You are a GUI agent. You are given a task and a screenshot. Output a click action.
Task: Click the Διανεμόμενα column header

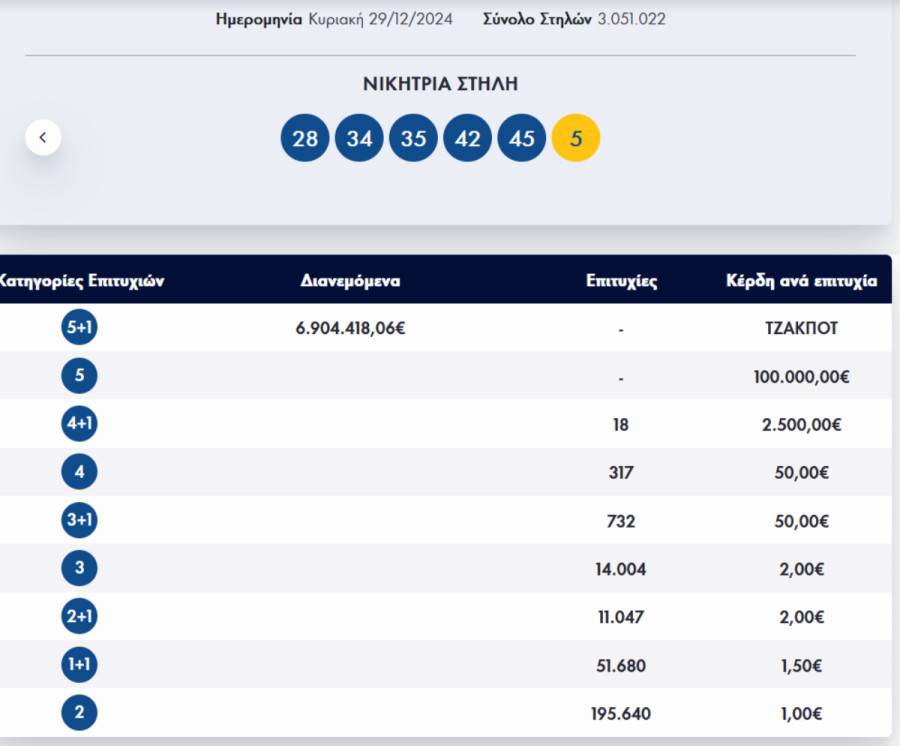pyautogui.click(x=350, y=281)
